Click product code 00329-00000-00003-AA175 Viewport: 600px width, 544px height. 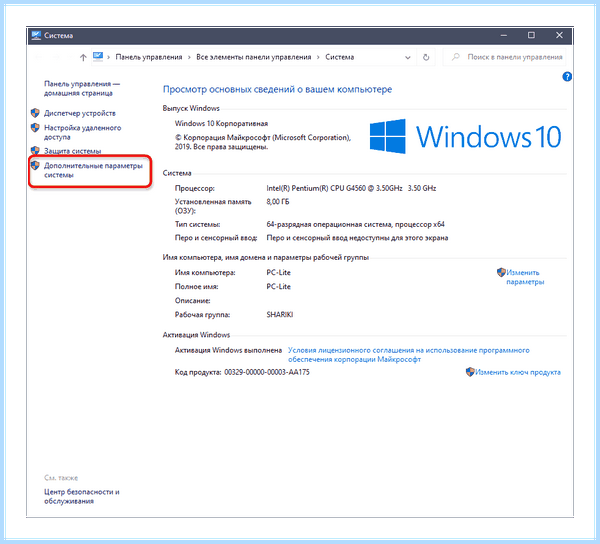[267, 372]
